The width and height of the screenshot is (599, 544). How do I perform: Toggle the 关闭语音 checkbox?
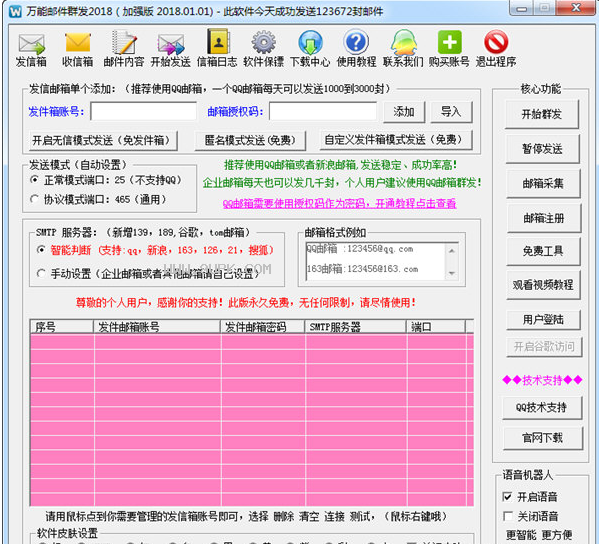click(507, 516)
